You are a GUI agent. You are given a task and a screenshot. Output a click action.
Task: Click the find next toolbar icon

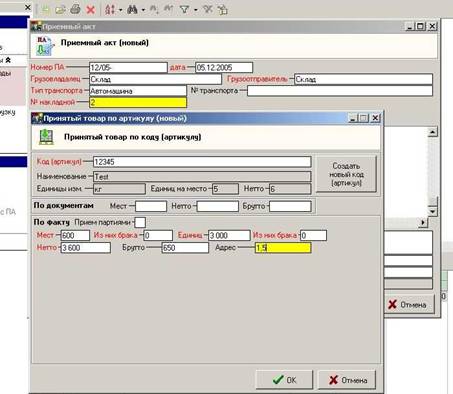[154, 9]
